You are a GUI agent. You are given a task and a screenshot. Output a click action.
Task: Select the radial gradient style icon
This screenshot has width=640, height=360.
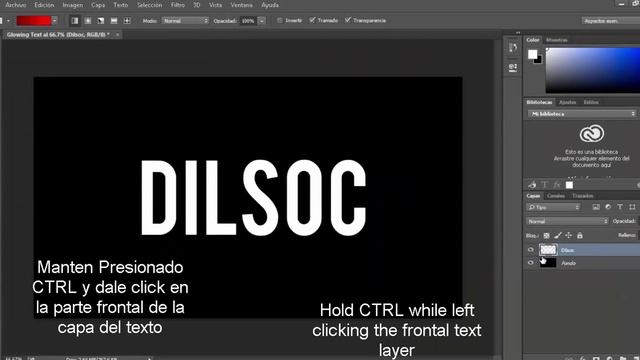(x=88, y=20)
